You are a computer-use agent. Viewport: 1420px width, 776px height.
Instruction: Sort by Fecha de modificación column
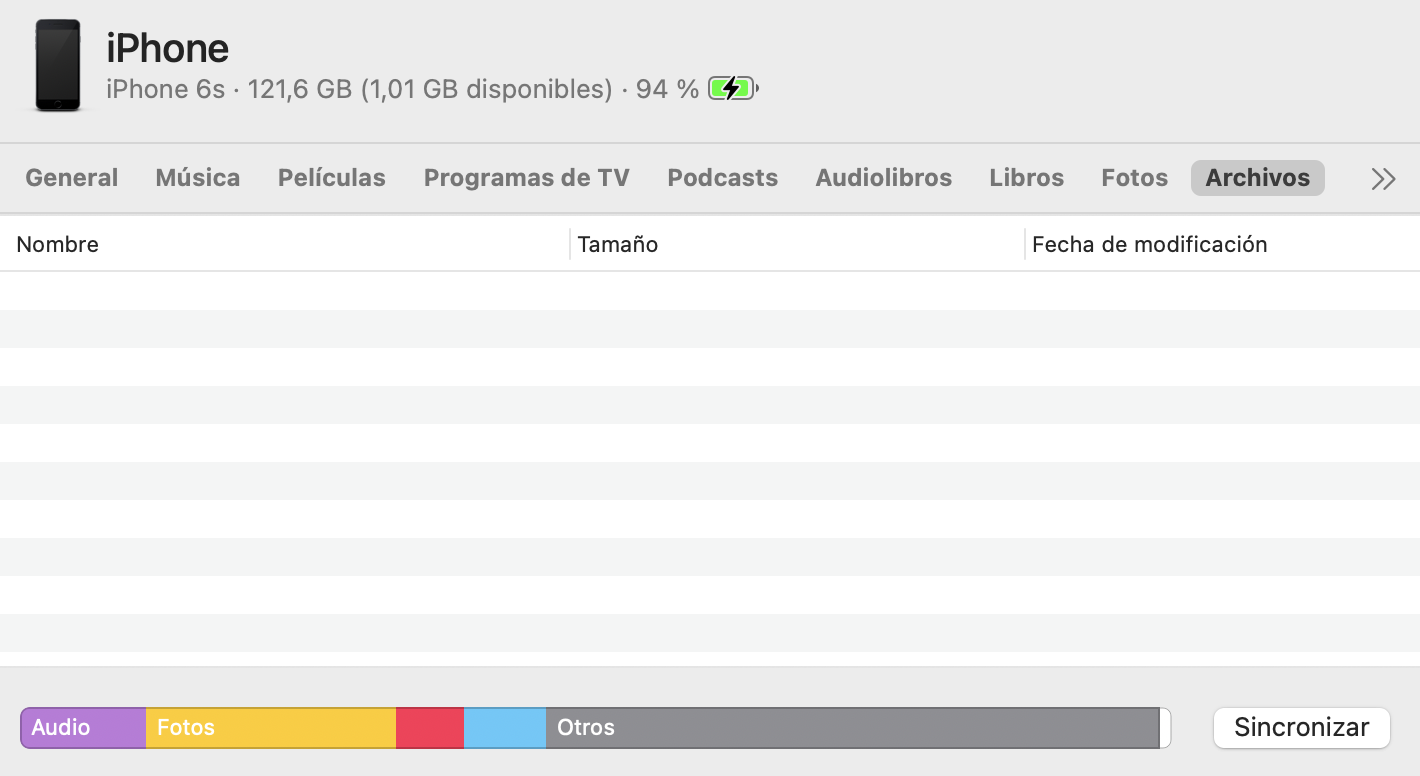(x=1150, y=244)
